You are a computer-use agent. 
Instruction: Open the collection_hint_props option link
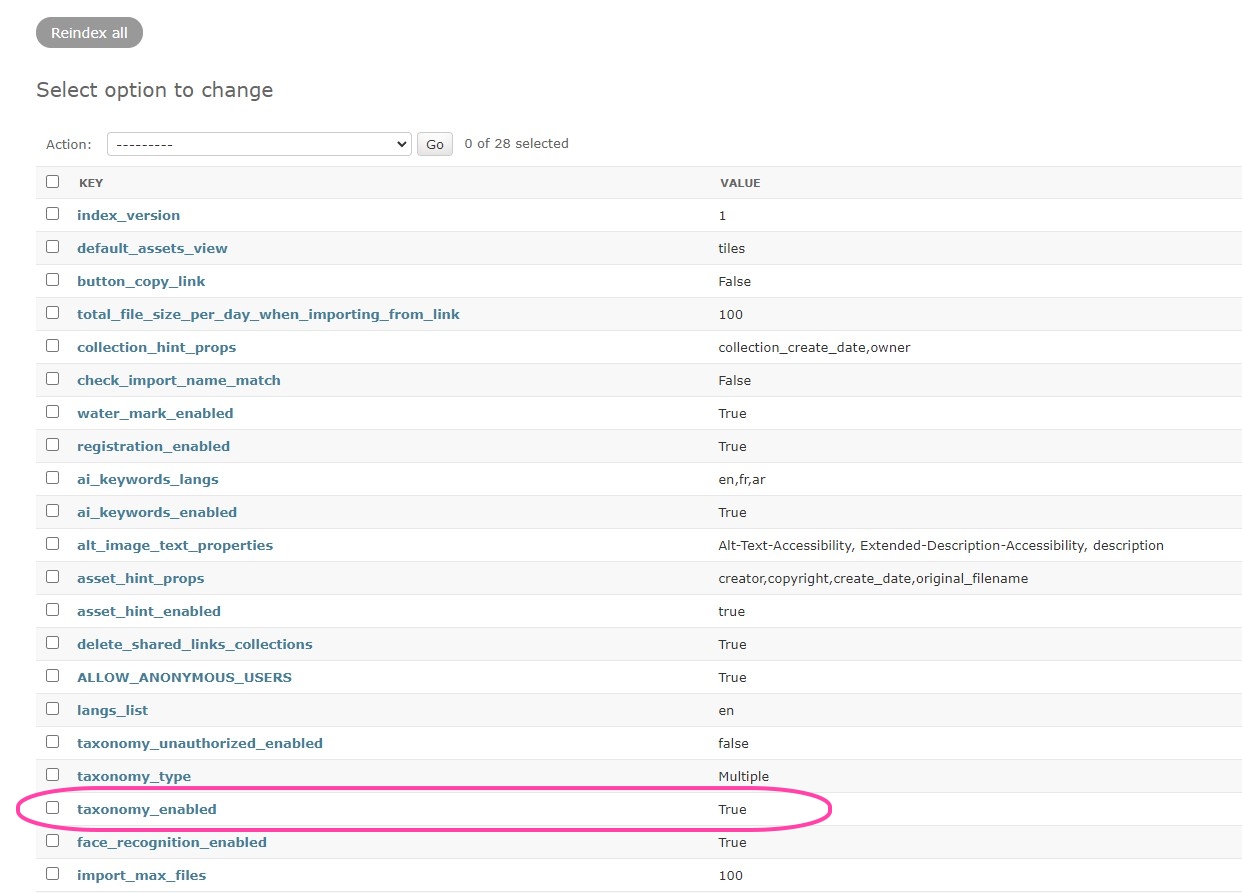[156, 347]
